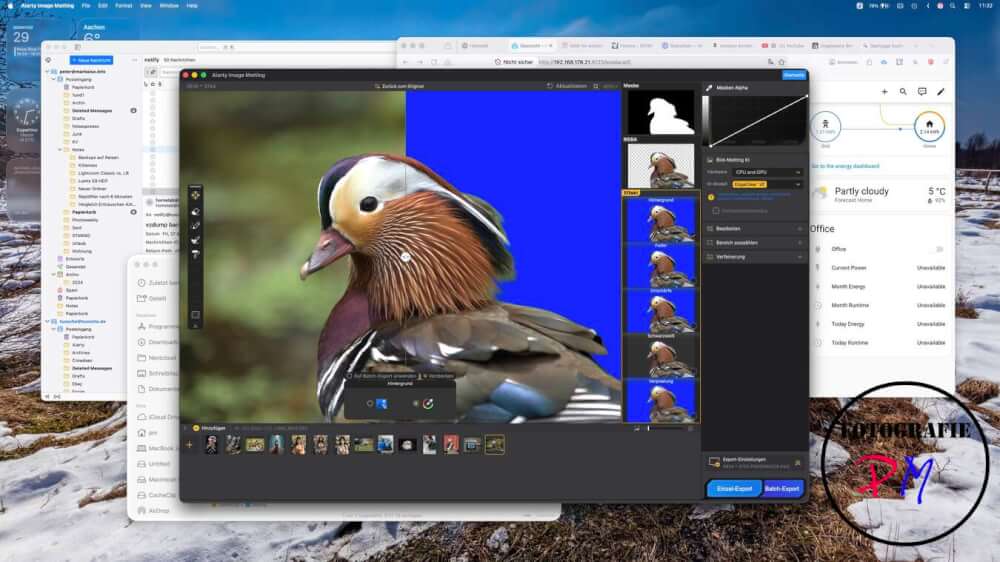Click the rectangle icon at toolbar bottom

(x=195, y=314)
